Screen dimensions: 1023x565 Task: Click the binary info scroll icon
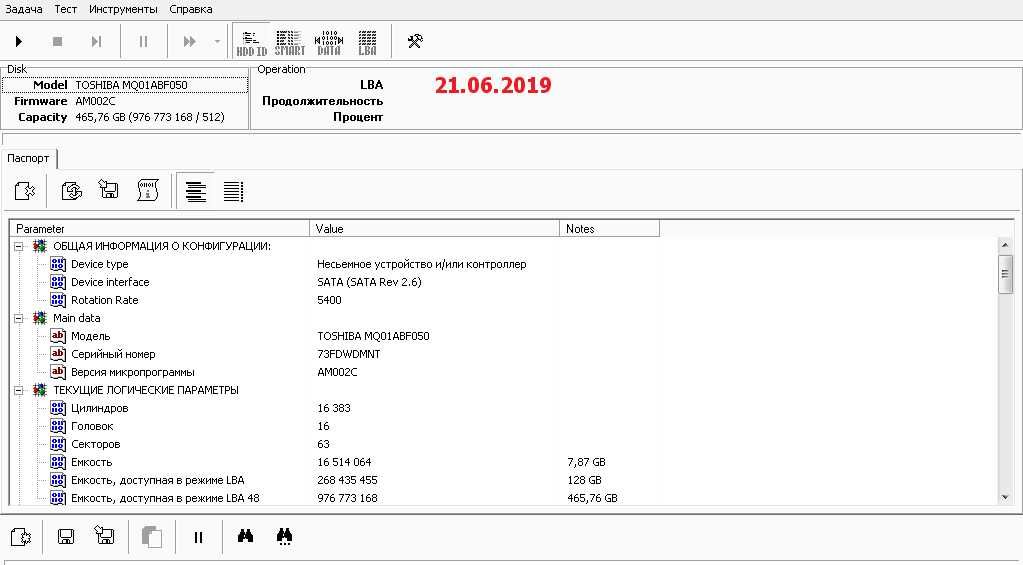(148, 191)
